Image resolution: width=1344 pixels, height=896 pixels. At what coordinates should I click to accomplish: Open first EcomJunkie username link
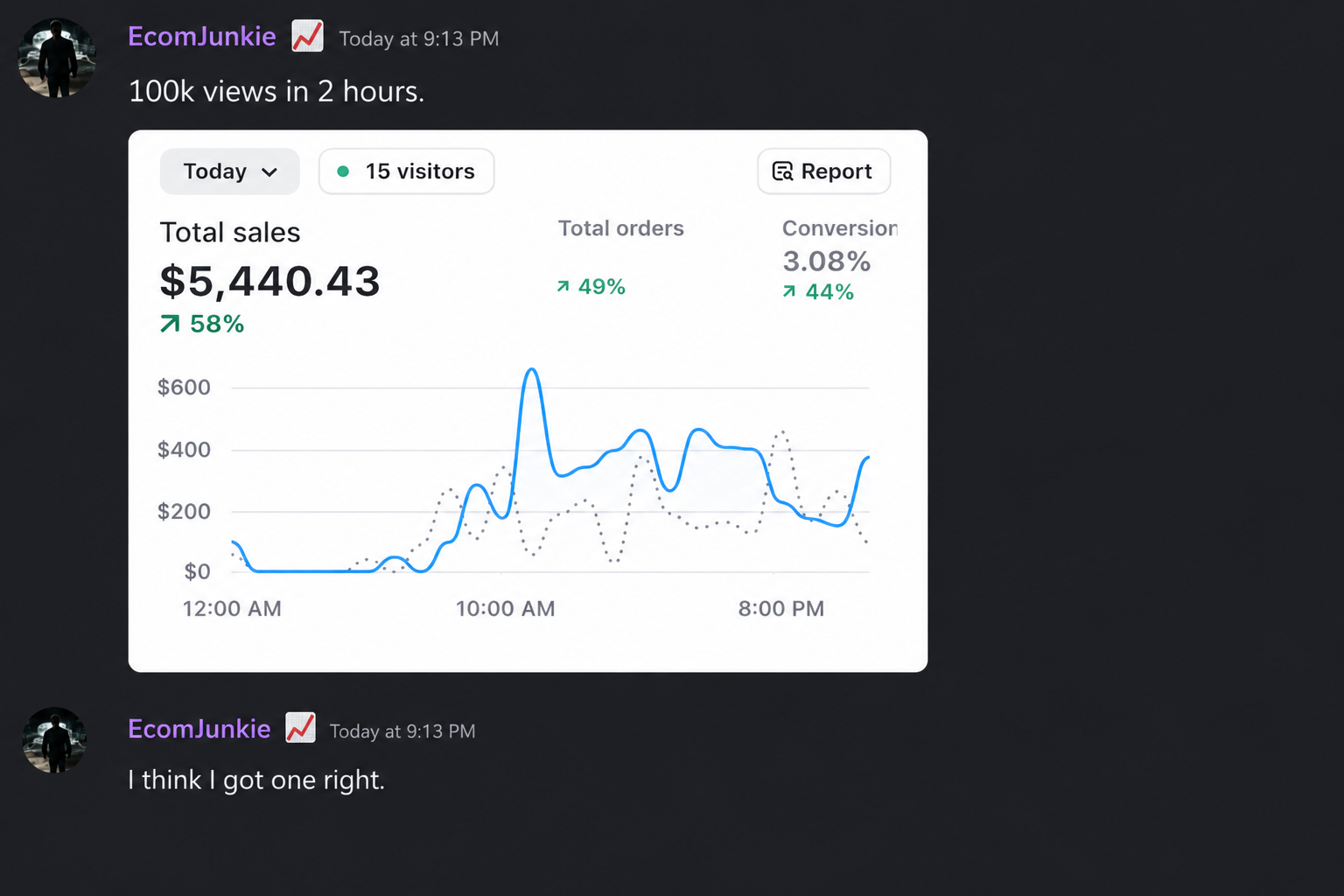pyautogui.click(x=202, y=37)
